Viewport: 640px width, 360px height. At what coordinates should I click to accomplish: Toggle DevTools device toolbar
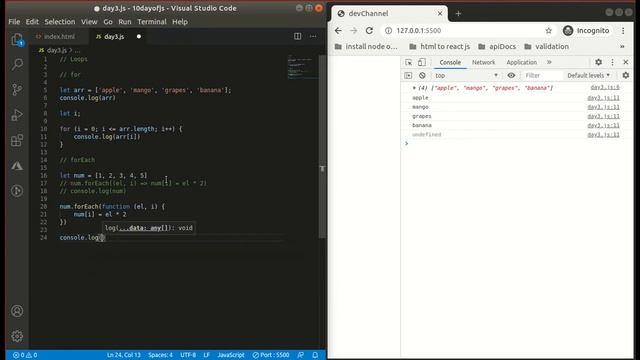(x=422, y=62)
